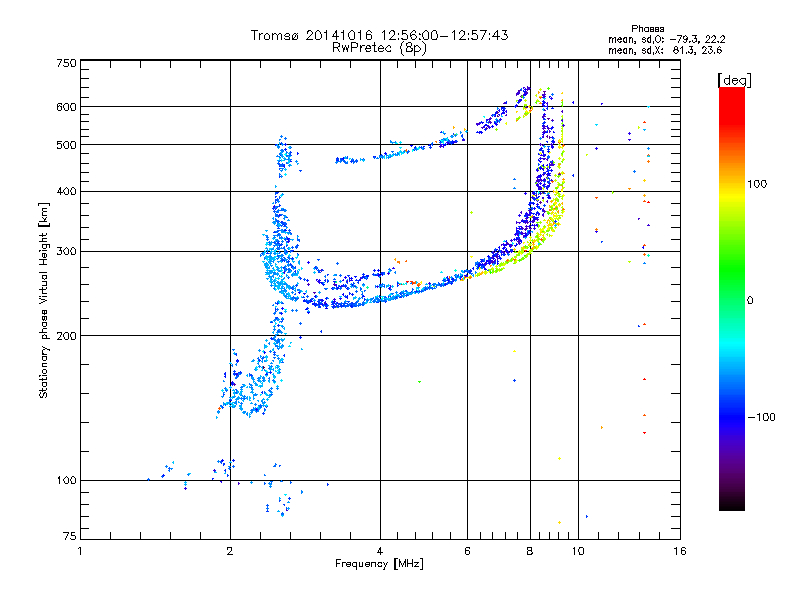
Task: Click the x-axis tick label '6'
Action: 467,551
